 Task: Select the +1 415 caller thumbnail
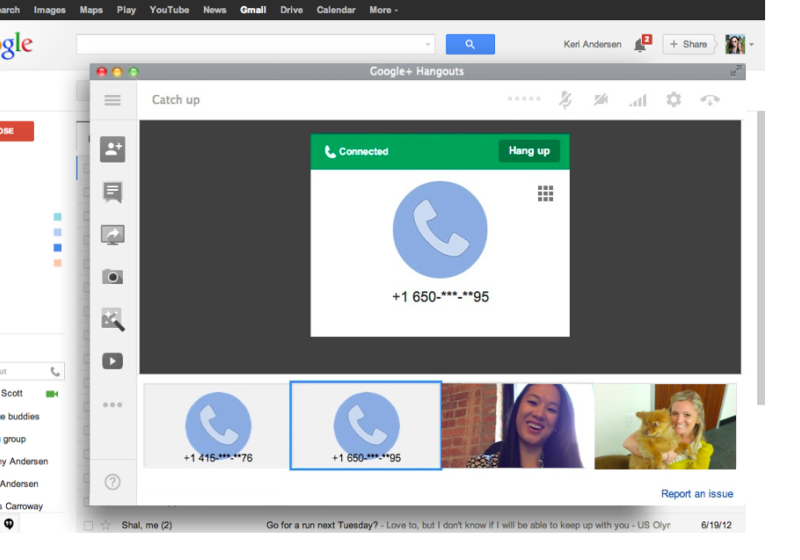[x=217, y=426]
